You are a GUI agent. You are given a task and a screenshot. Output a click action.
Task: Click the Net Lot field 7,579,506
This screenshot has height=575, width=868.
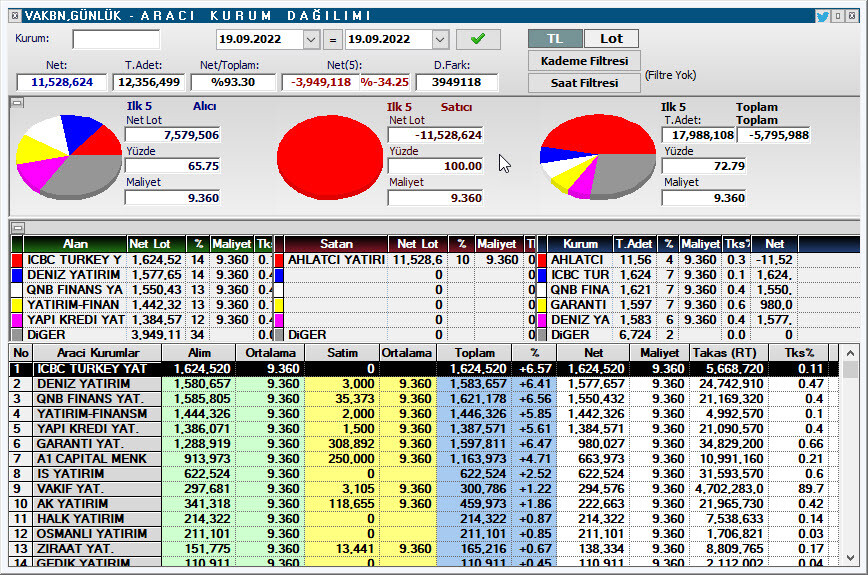pyautogui.click(x=173, y=135)
